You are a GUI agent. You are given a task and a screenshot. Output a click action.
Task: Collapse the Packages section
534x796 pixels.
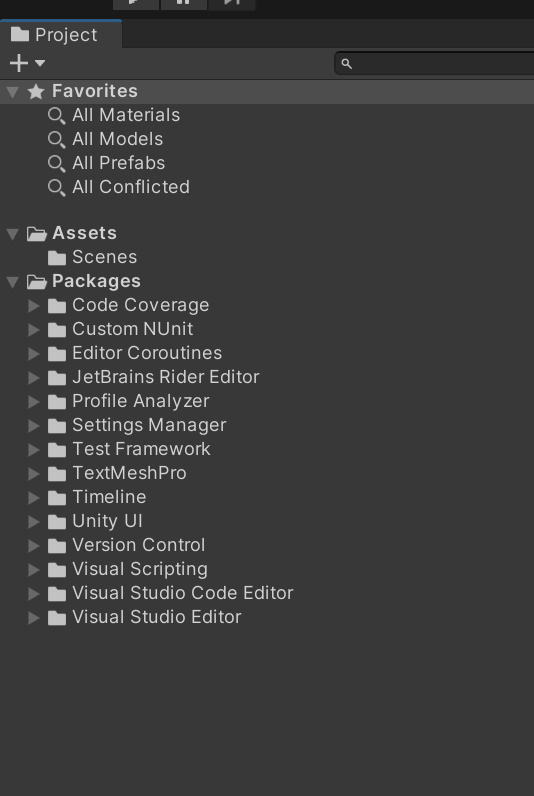13,282
